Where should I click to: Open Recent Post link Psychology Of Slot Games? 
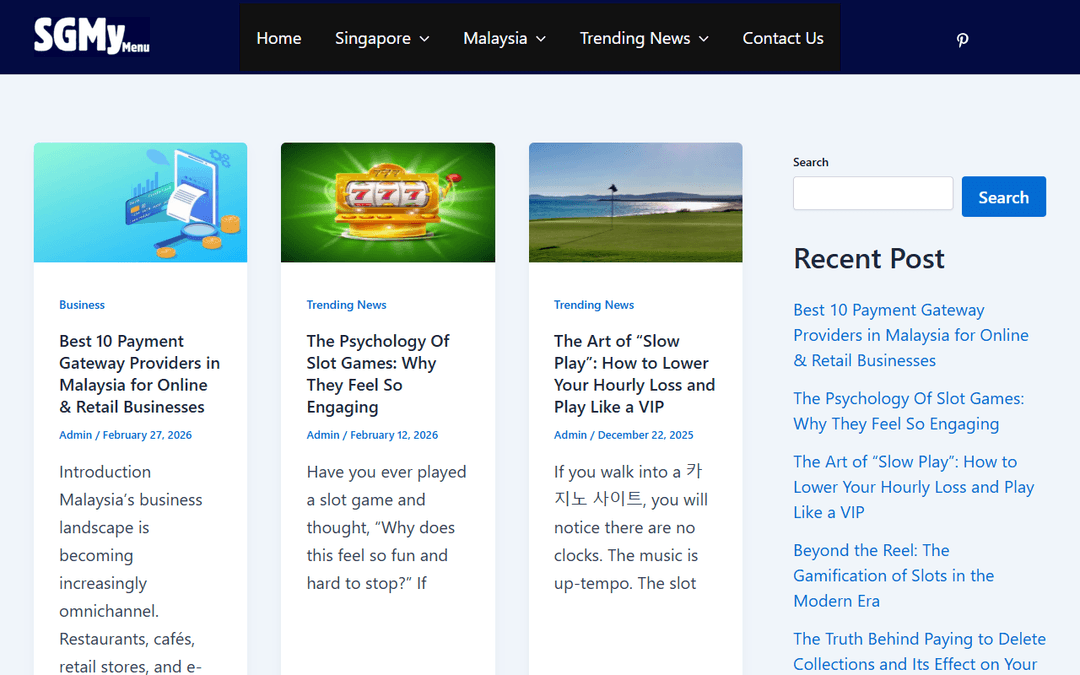point(908,411)
